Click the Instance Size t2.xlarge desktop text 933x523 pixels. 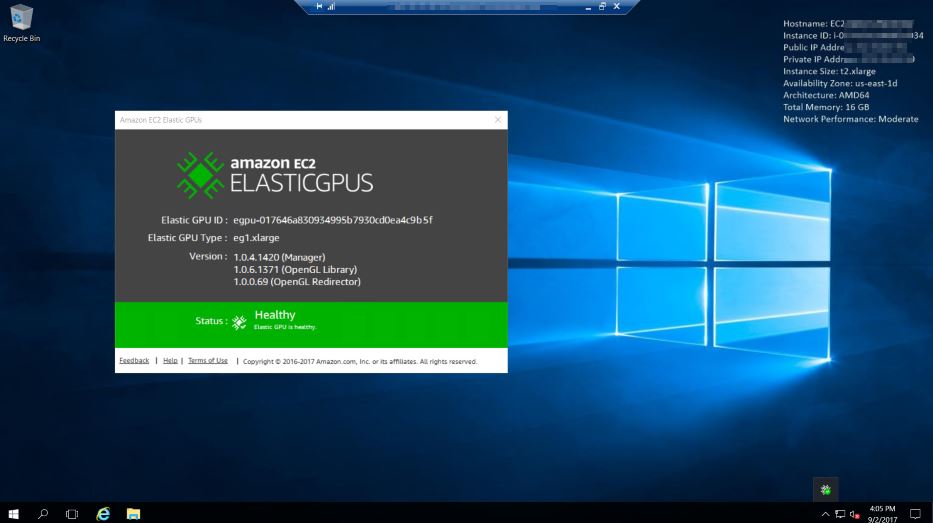(829, 71)
